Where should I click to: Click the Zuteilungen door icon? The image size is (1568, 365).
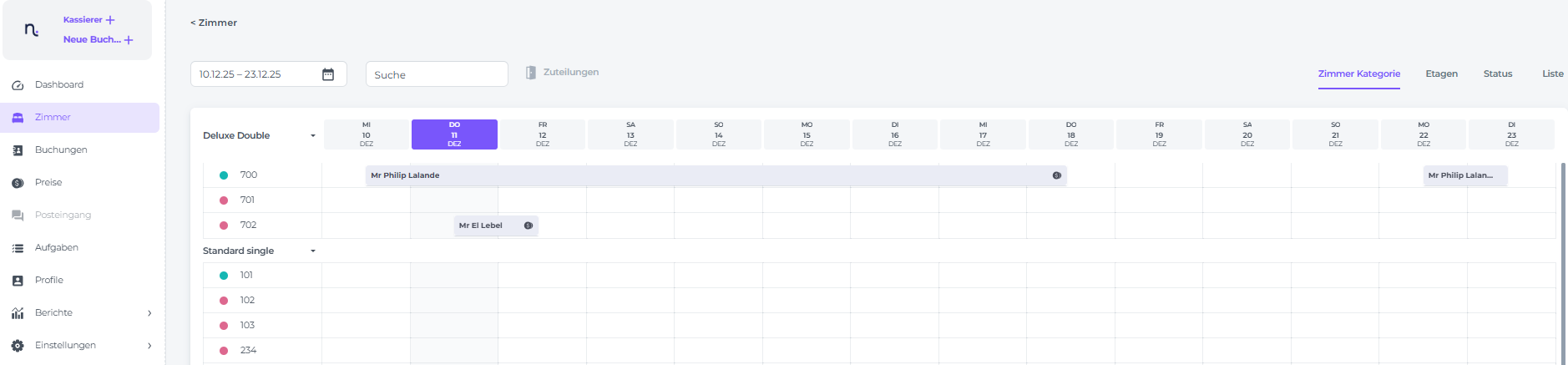[x=530, y=73]
